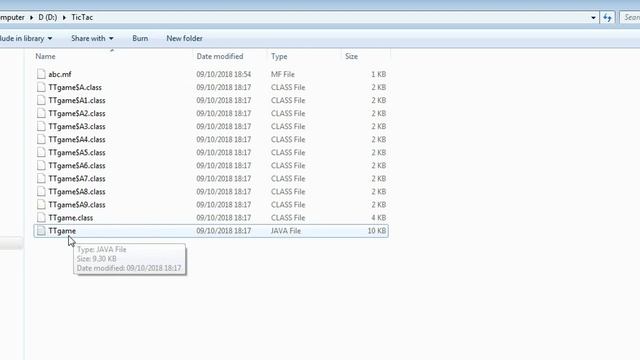640x360 pixels.
Task: Click the abc.mf file icon
Action: pyautogui.click(x=41, y=74)
